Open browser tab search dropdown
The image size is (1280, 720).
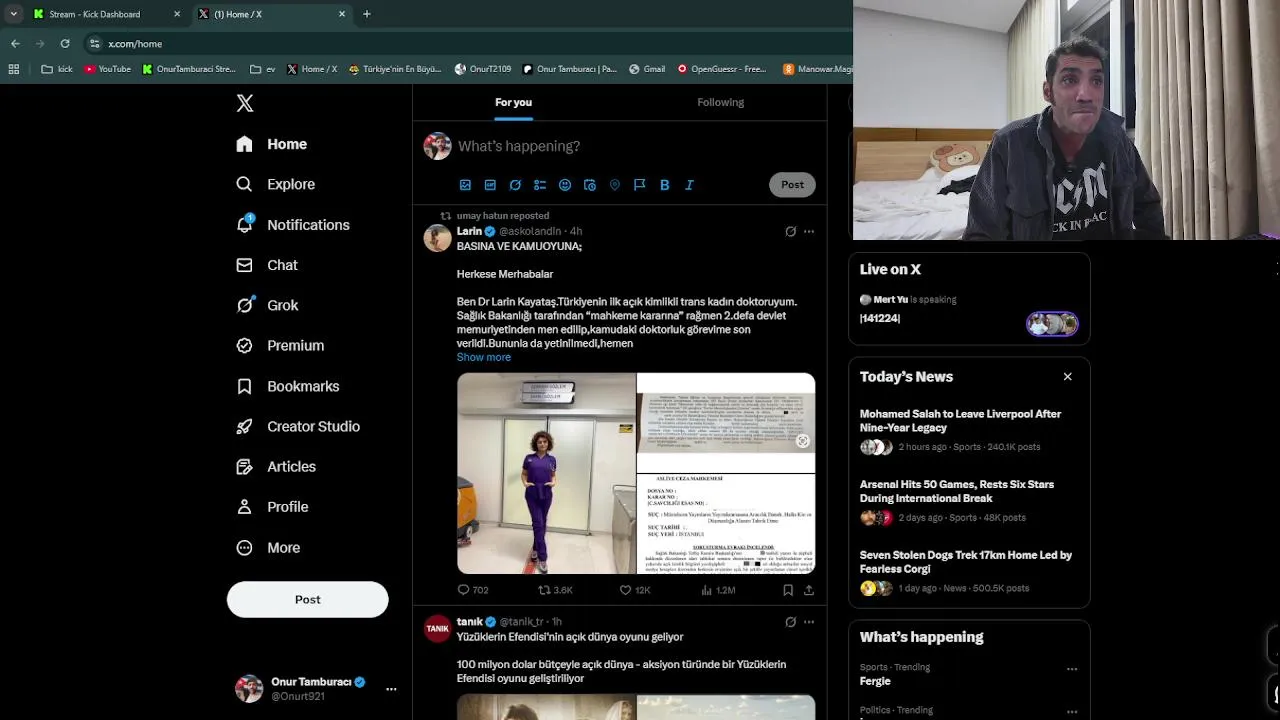14,14
